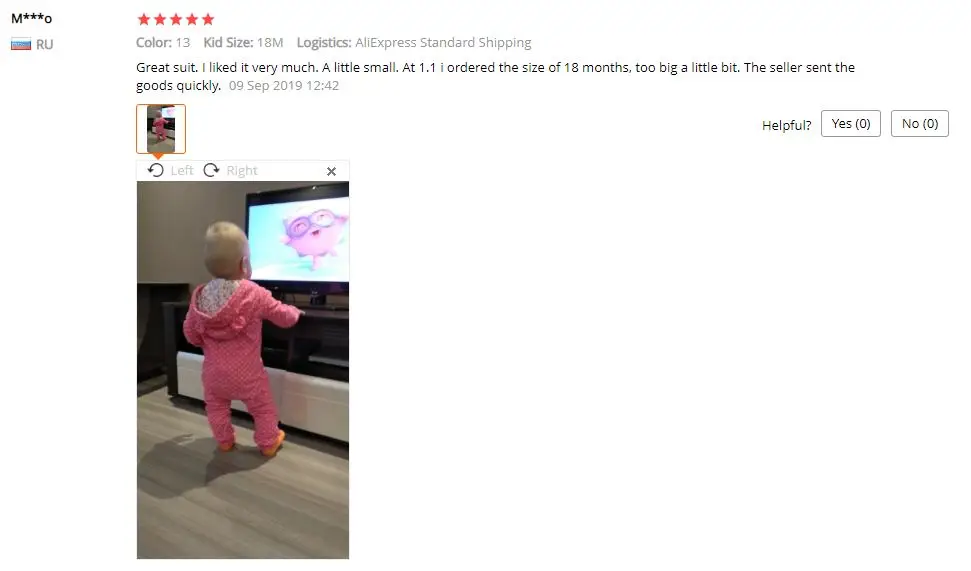Mark review unhelpful with No (0)

(x=920, y=124)
